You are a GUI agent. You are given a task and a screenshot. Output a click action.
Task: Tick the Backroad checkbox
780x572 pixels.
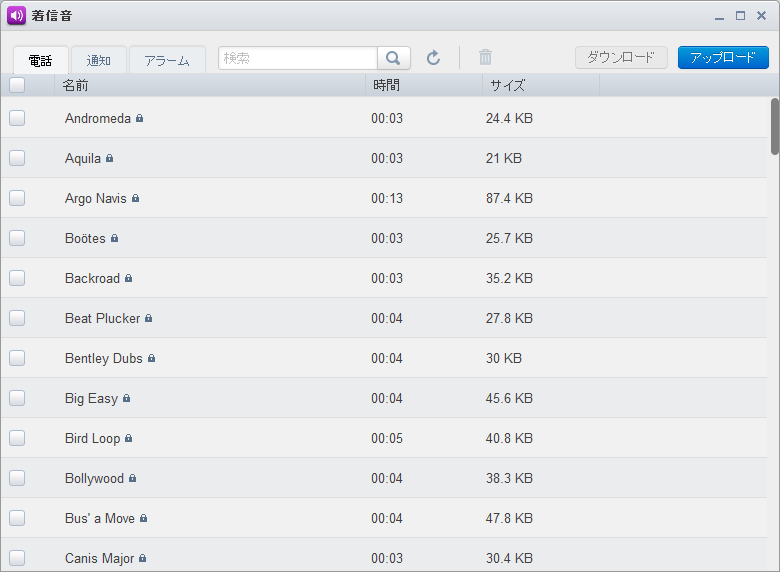[x=17, y=278]
